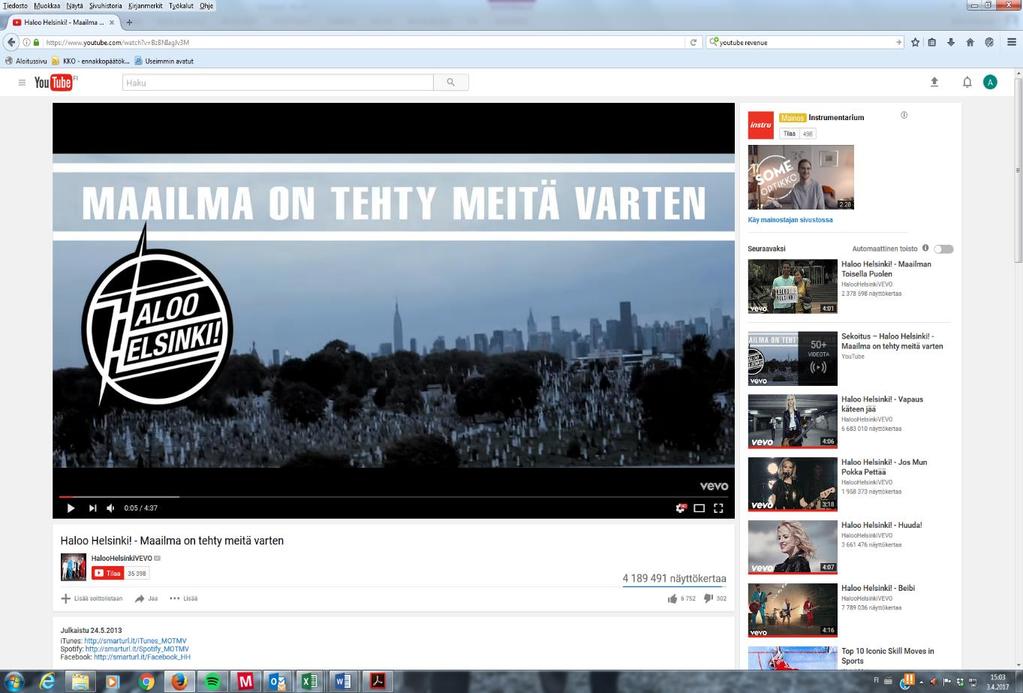1023x693 pixels.
Task: Switch to theater mode
Action: (x=699, y=508)
